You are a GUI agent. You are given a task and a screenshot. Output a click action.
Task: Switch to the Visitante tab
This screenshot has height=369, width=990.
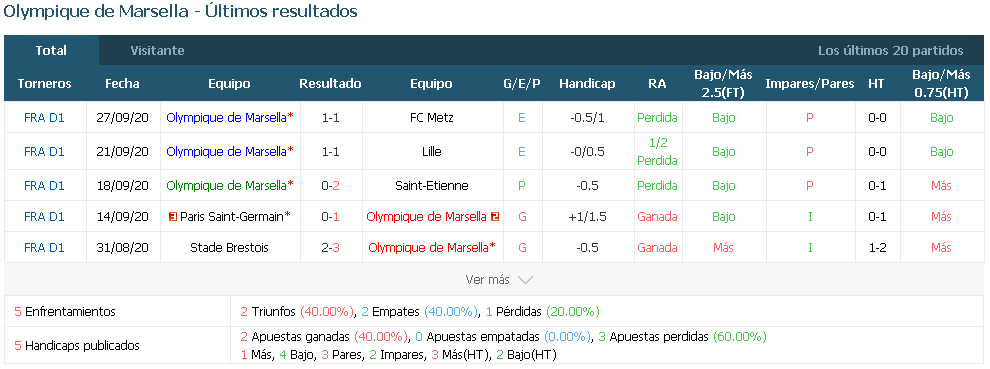(x=157, y=51)
